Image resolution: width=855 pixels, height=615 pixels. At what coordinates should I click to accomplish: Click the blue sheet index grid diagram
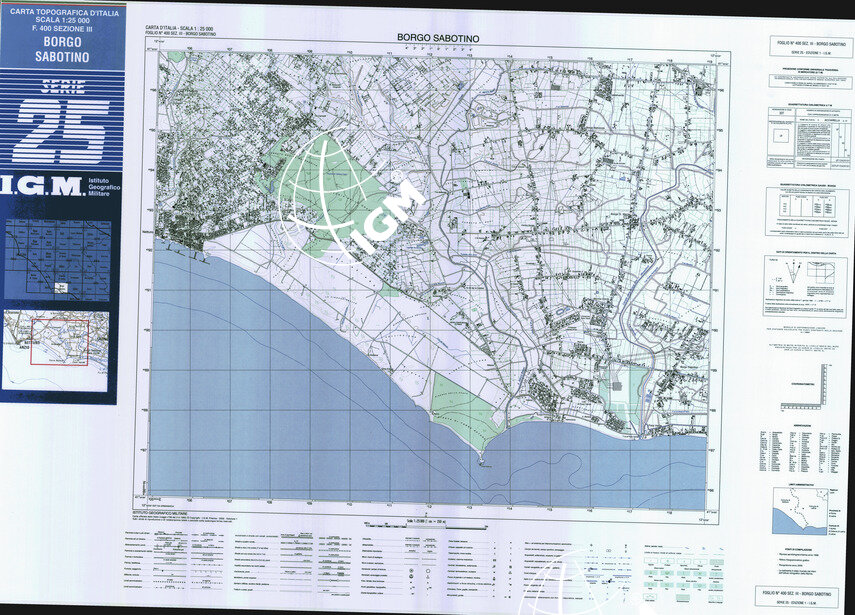coord(56,260)
